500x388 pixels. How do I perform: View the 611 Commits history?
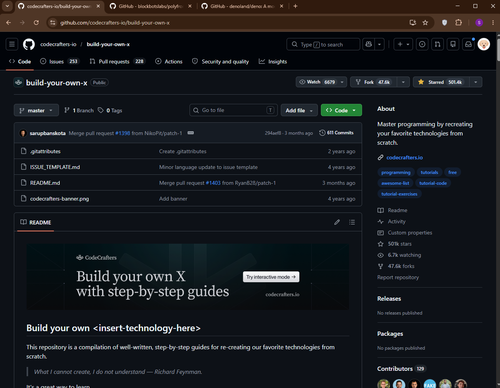(x=336, y=133)
